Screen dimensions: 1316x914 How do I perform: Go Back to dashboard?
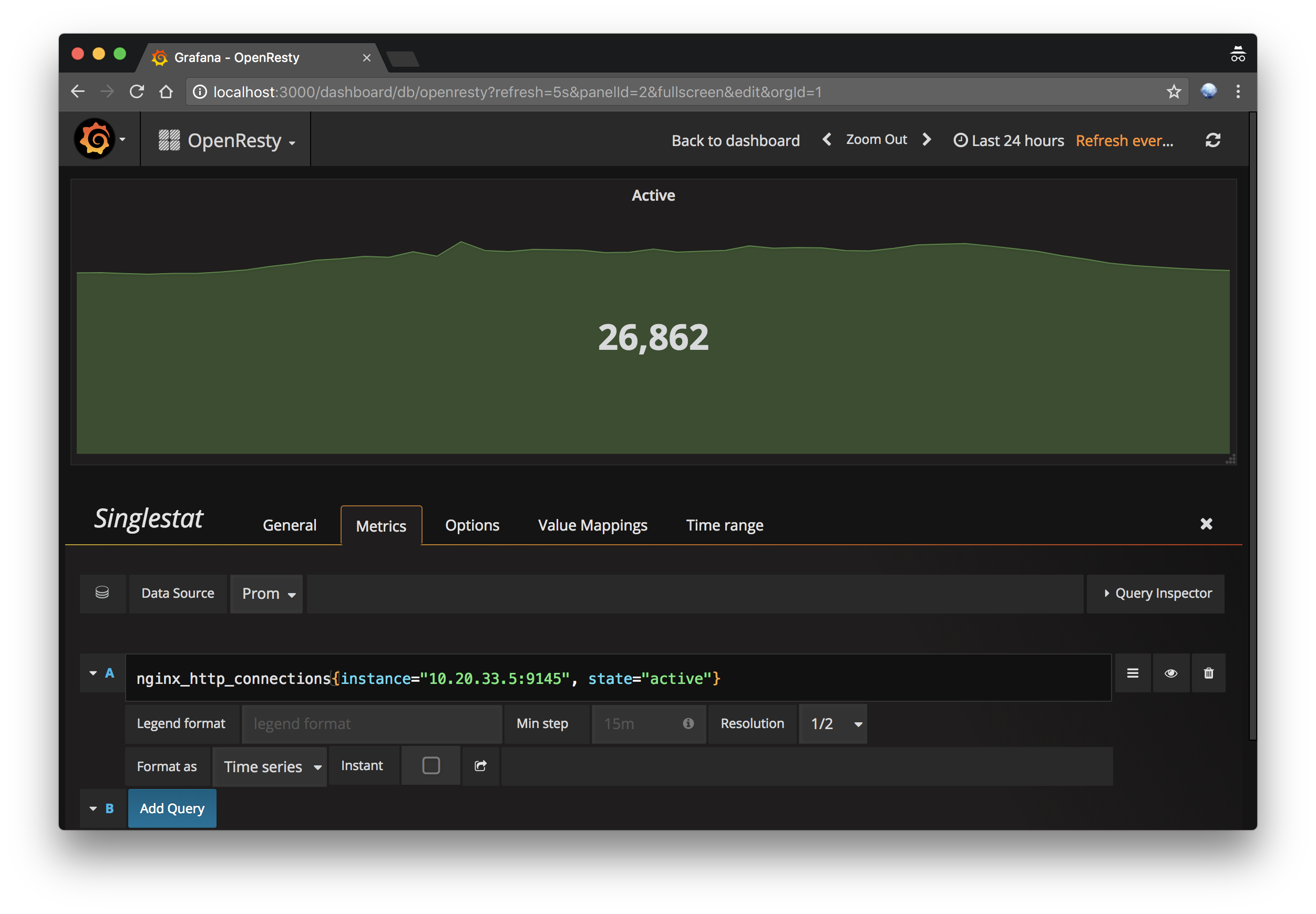pyautogui.click(x=735, y=140)
